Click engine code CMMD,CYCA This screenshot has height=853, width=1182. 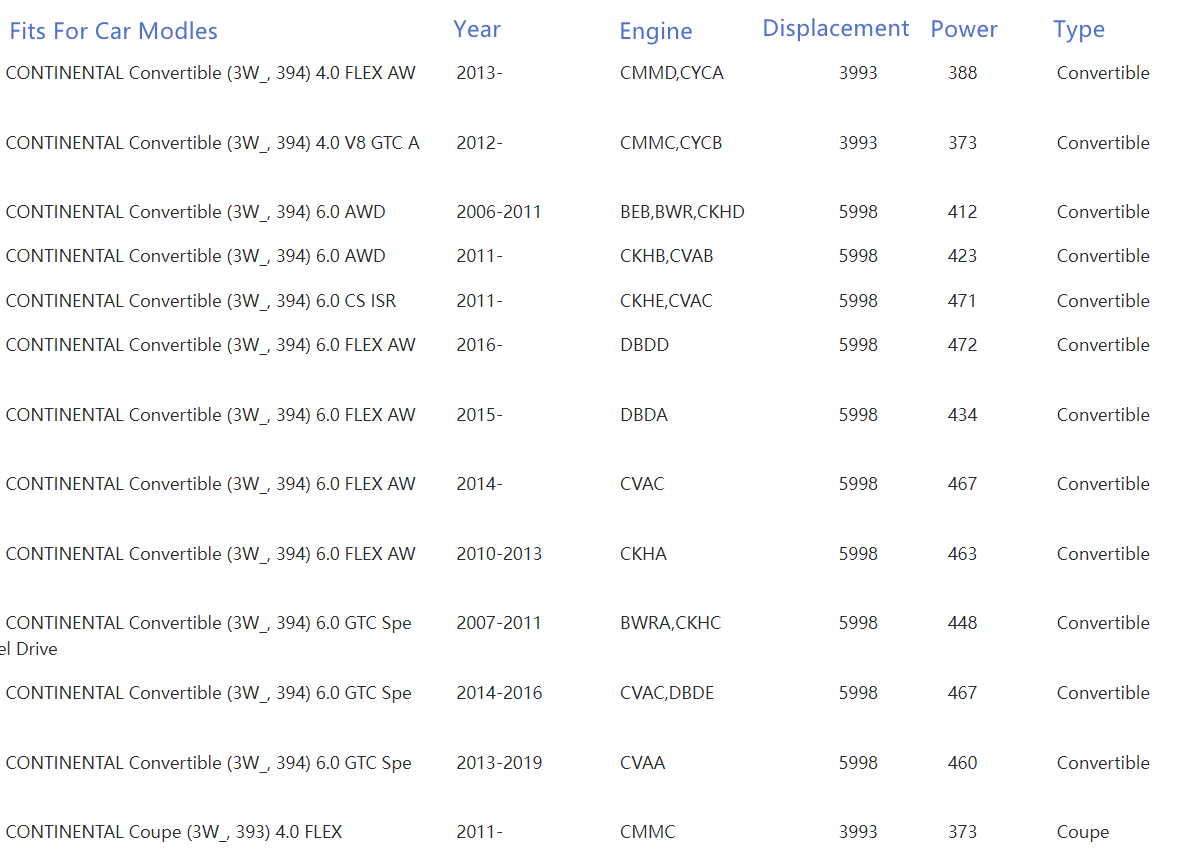pyautogui.click(x=671, y=73)
